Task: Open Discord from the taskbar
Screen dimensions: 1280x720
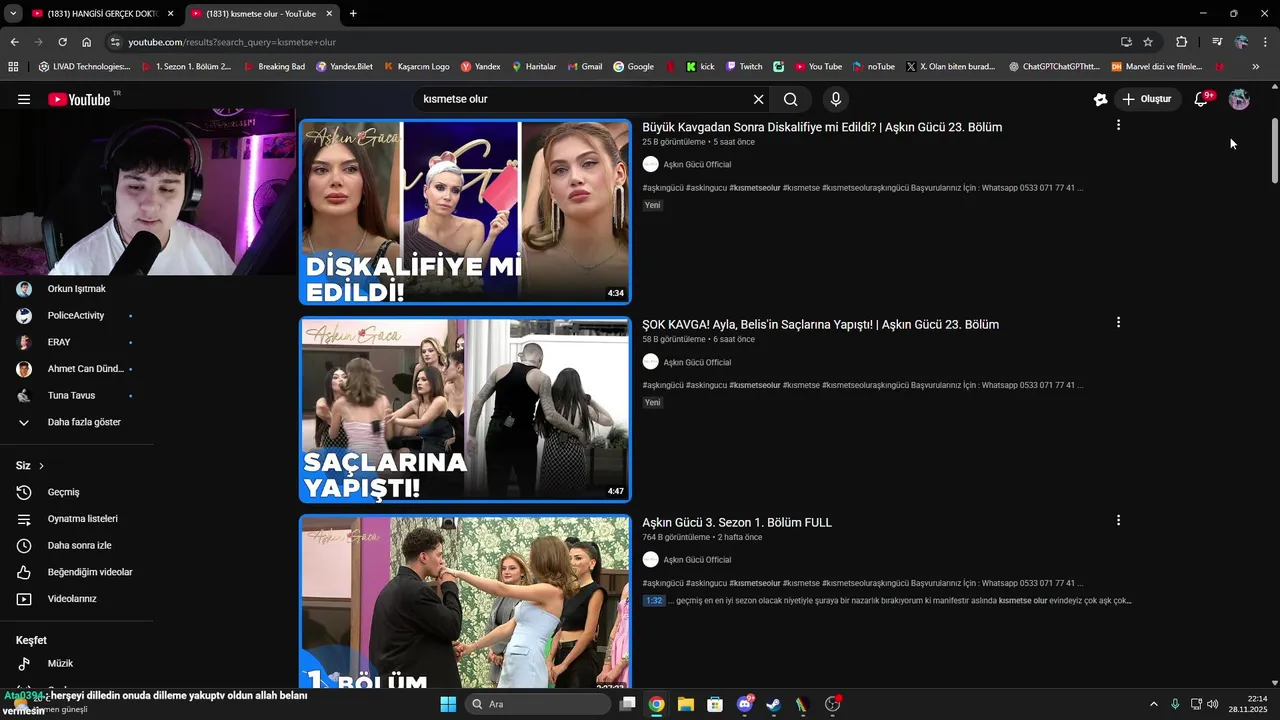Action: pos(744,704)
